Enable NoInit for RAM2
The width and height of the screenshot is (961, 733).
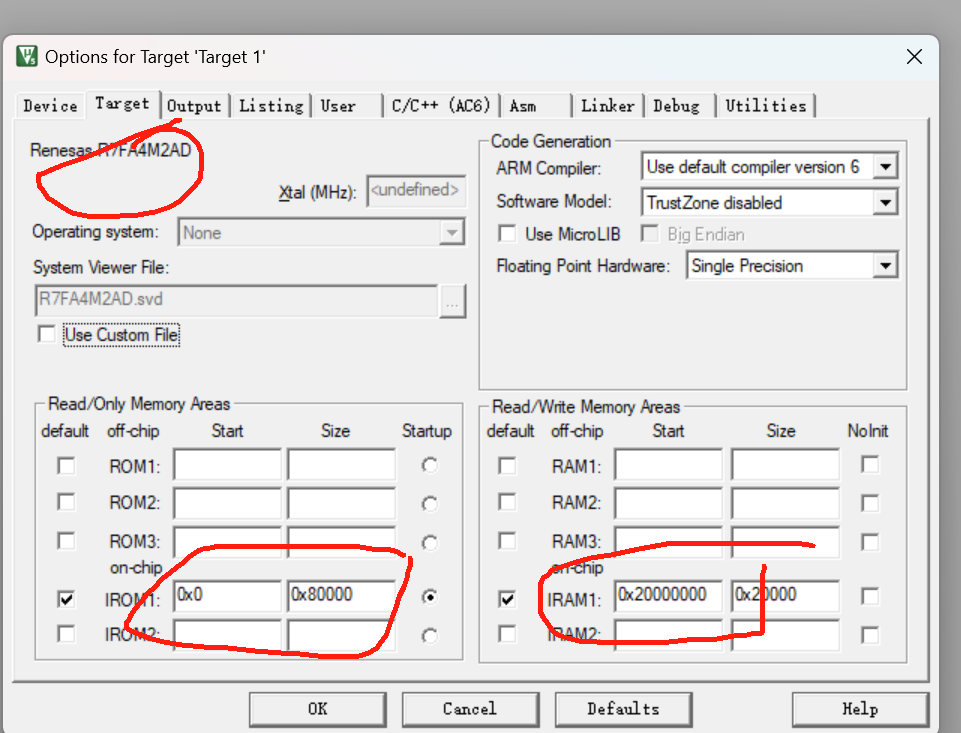(x=870, y=503)
